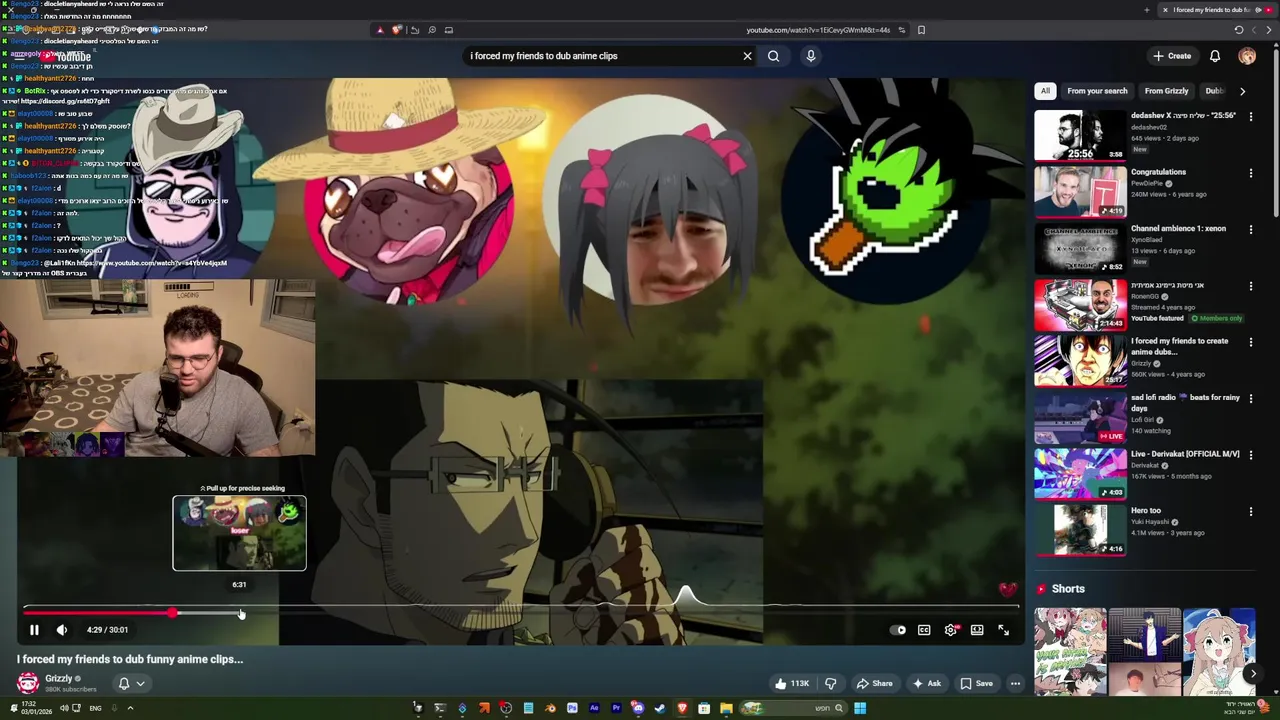1280x720 pixels.
Task: Open the player settings gear
Action: pos(951,630)
